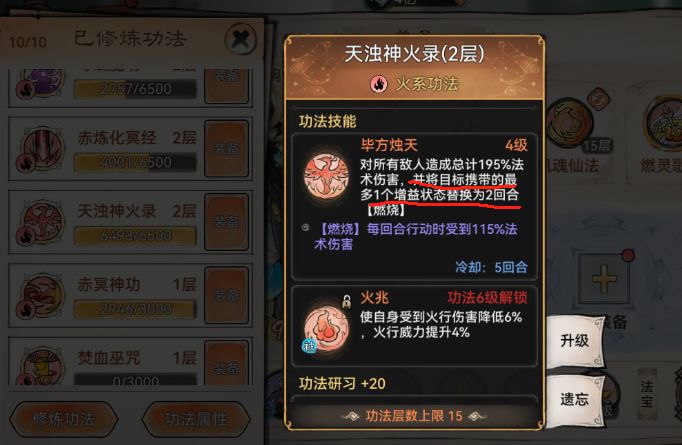Pick the 焚血巫咒 technique icon
This screenshot has height=445, width=682.
[42, 366]
